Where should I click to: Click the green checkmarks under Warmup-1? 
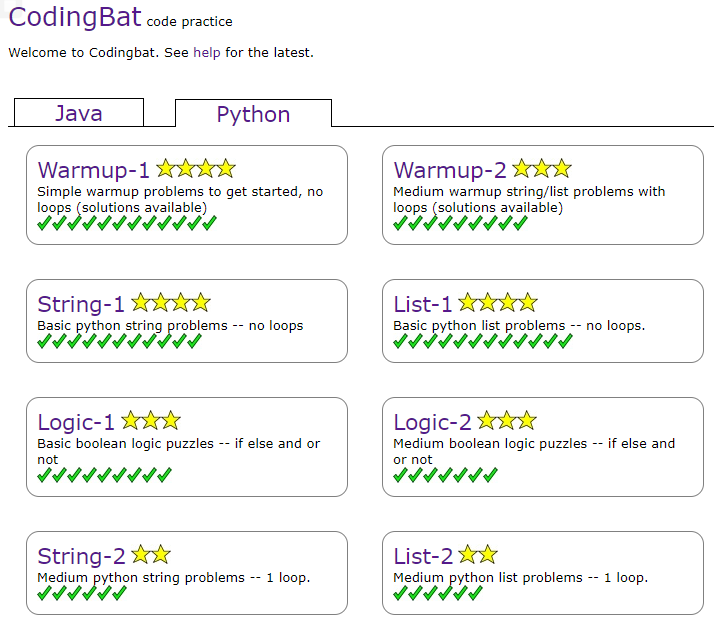pos(127,223)
